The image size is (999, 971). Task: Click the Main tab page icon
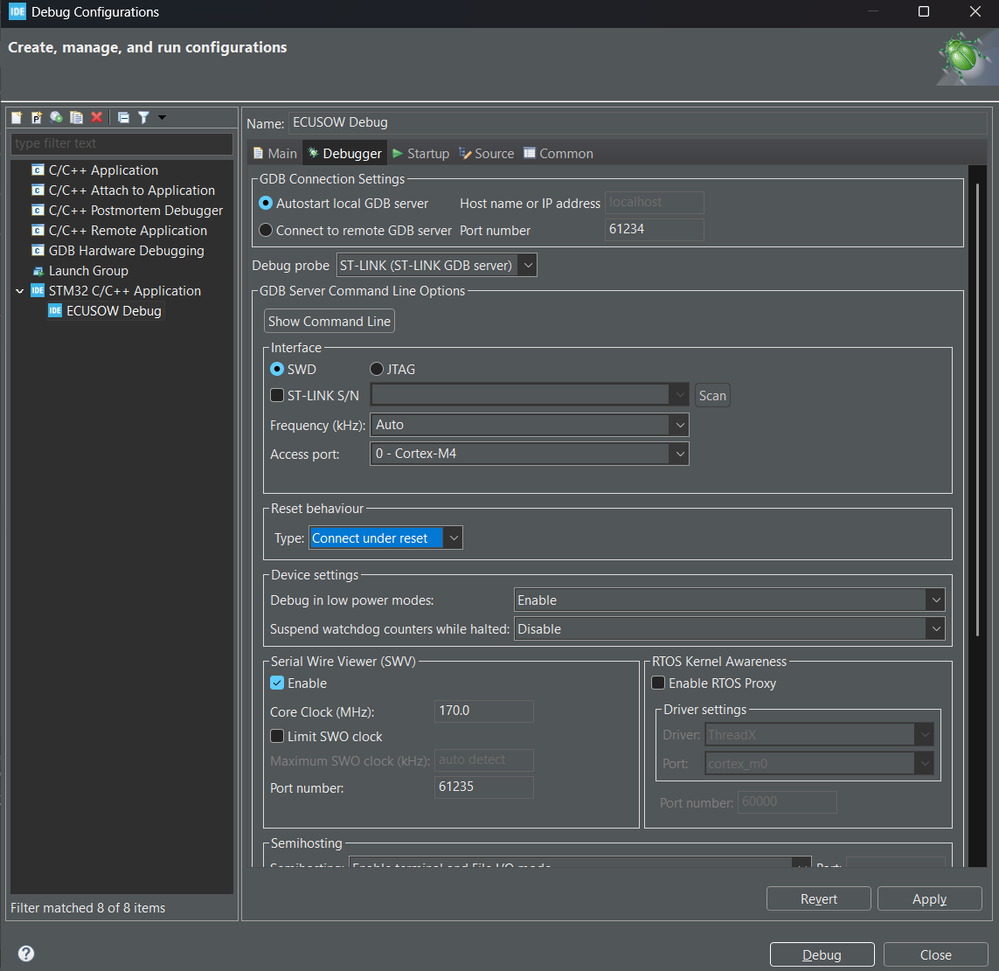[x=258, y=153]
